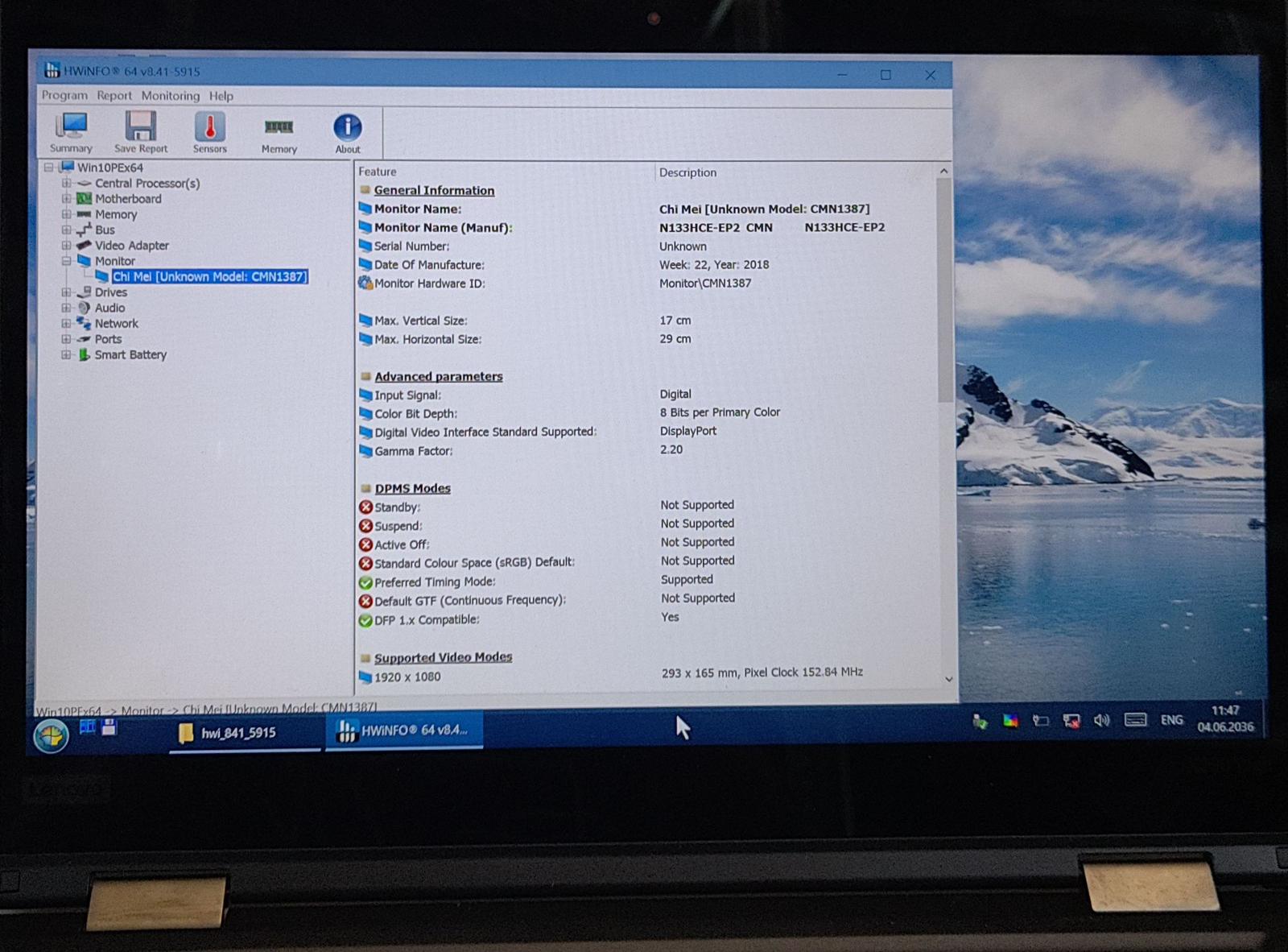Click the colorful display tray icon
The height and width of the screenshot is (952, 1288).
[1010, 721]
